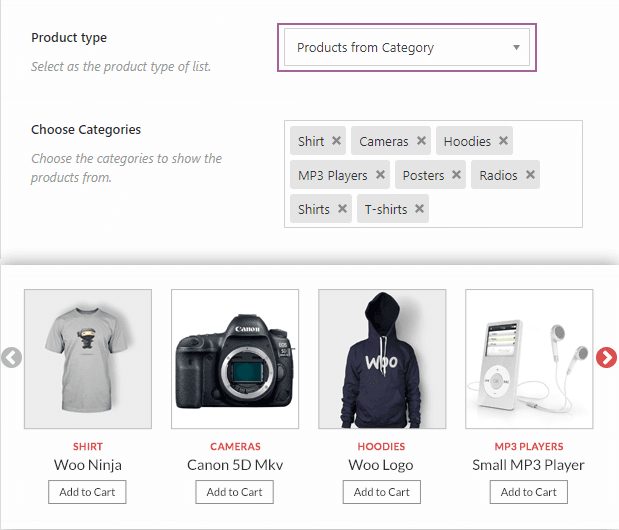Remove the Hoodies category tag
The height and width of the screenshot is (530, 619).
point(503,140)
